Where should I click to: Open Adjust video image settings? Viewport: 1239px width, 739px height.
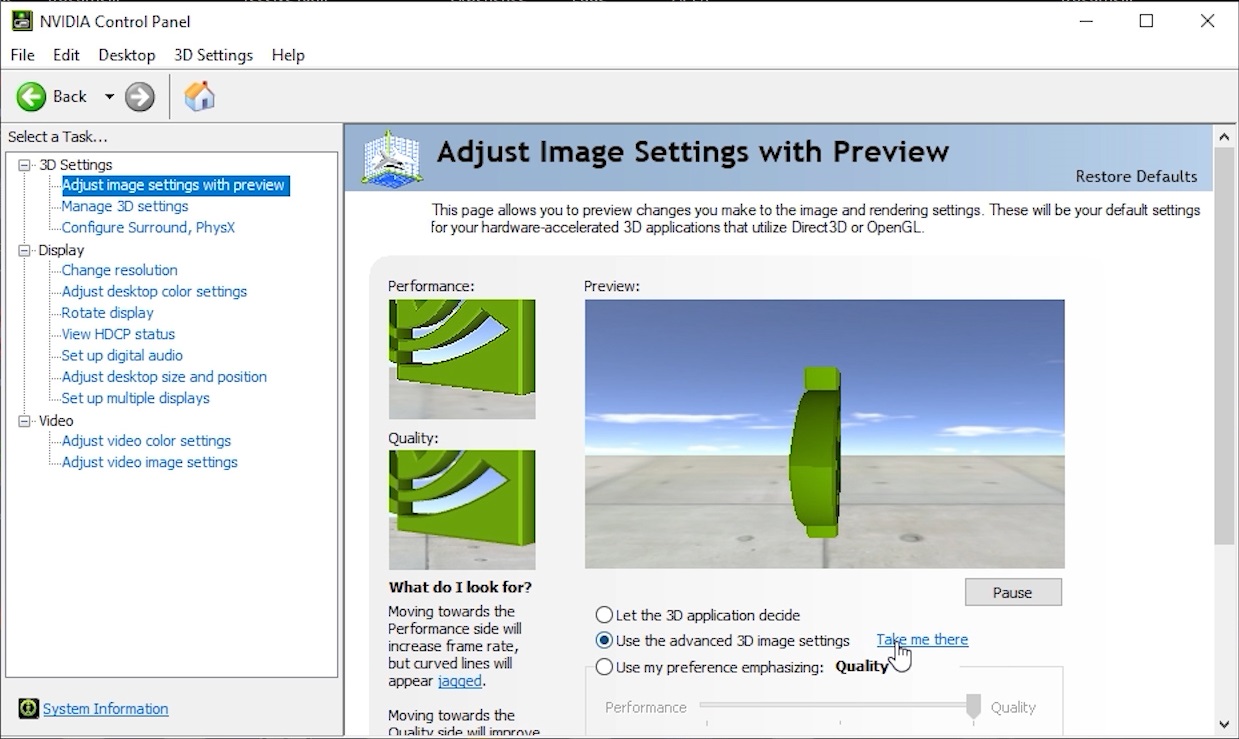click(x=149, y=462)
